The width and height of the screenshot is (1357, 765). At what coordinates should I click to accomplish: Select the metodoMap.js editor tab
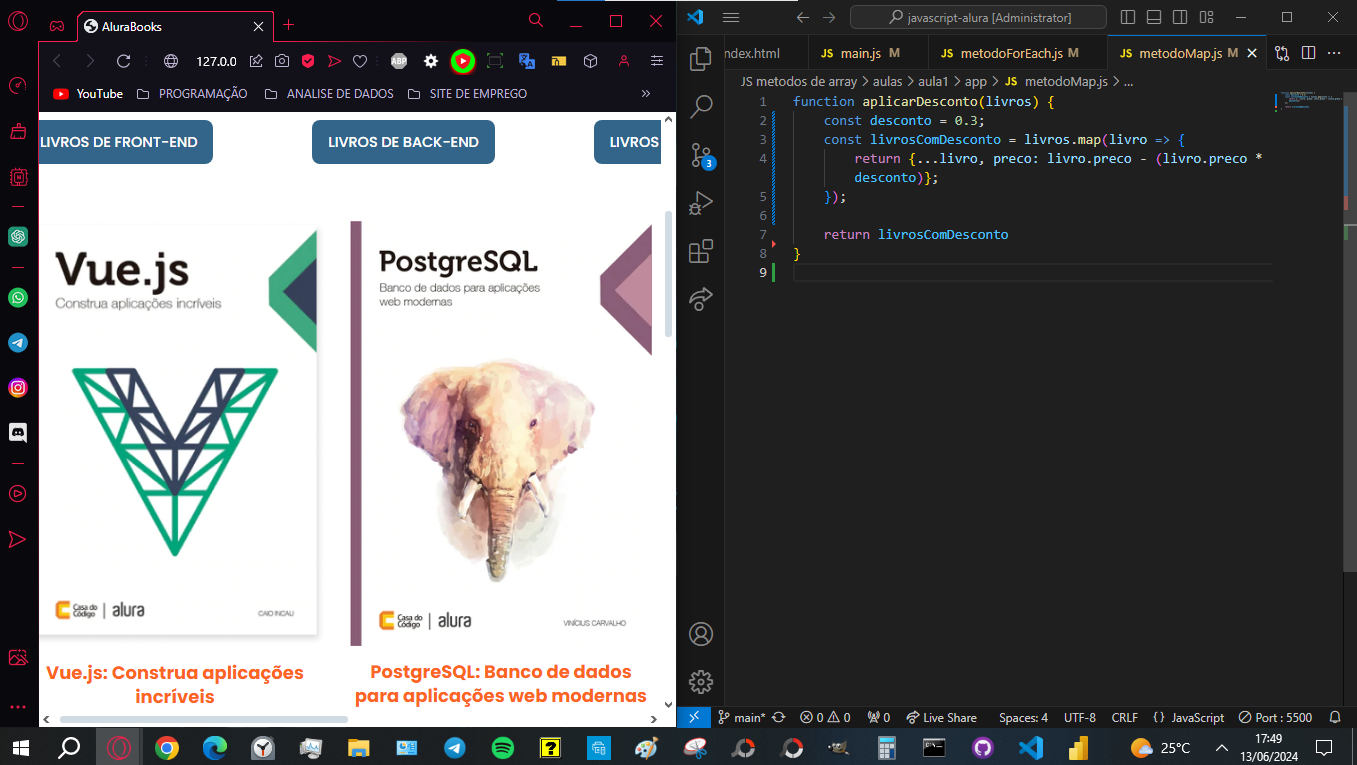[x=1178, y=53]
